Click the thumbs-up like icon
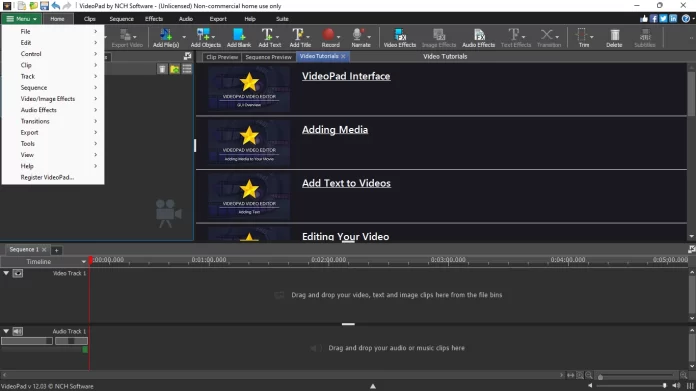Viewport: 696px width, 391px height. pyautogui.click(x=644, y=19)
